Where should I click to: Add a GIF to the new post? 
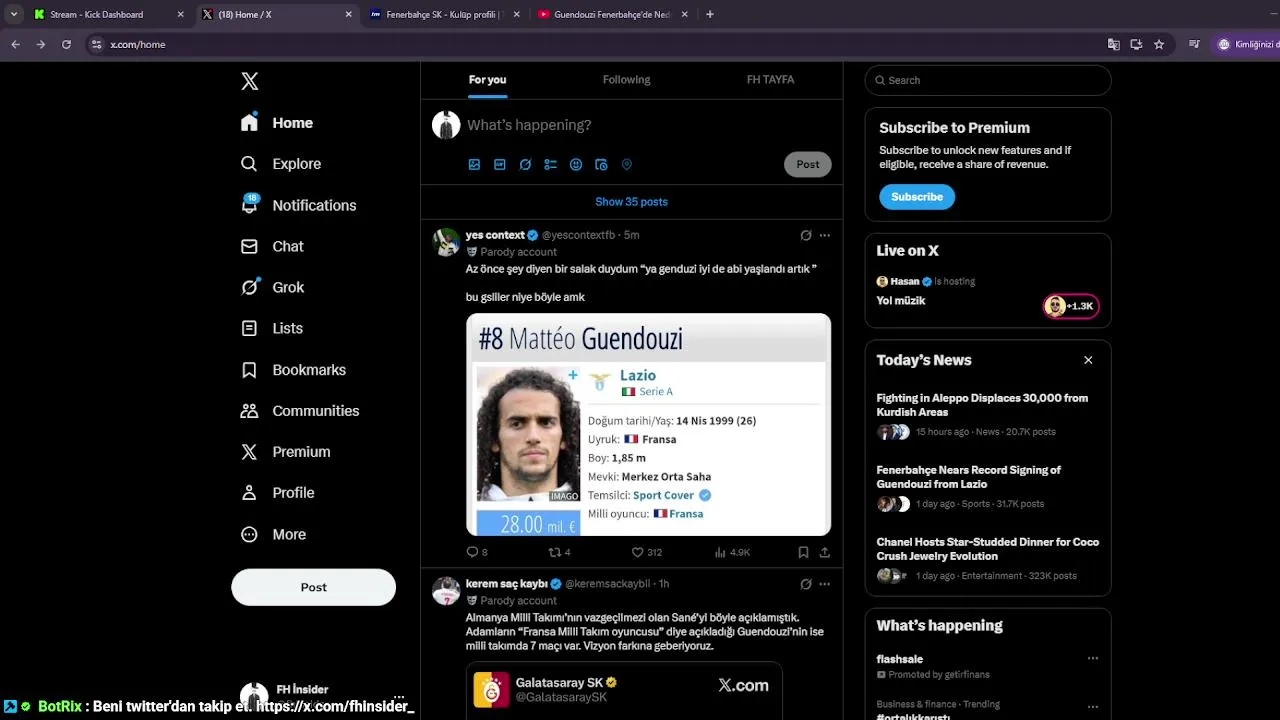point(500,165)
